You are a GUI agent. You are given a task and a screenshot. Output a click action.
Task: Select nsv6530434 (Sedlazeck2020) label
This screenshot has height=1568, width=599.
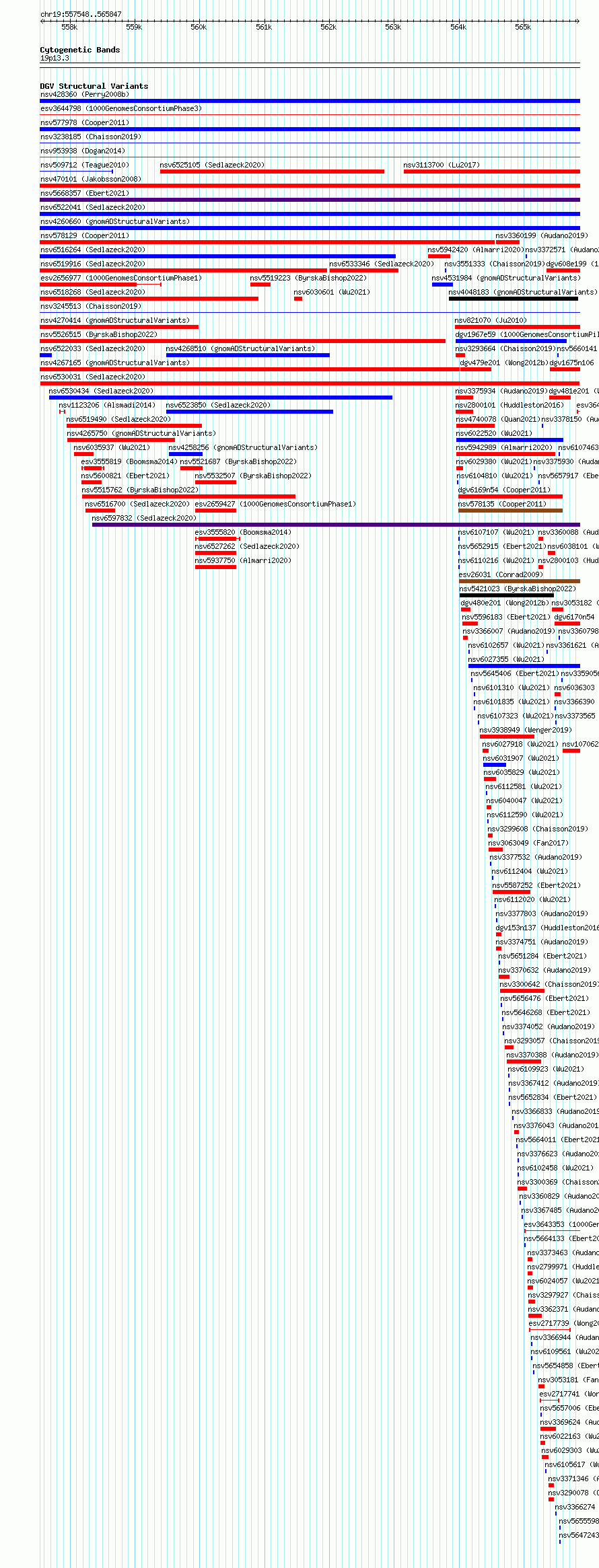(x=101, y=391)
